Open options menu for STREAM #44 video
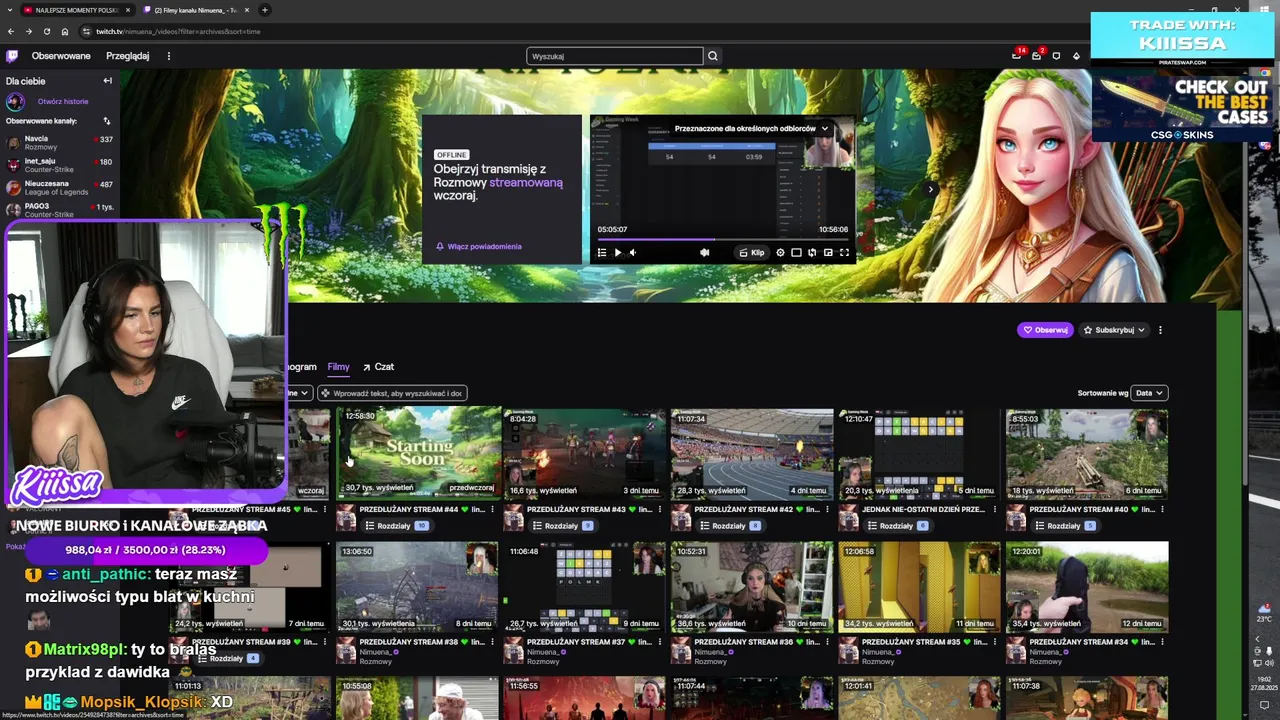1280x720 pixels. click(492, 510)
